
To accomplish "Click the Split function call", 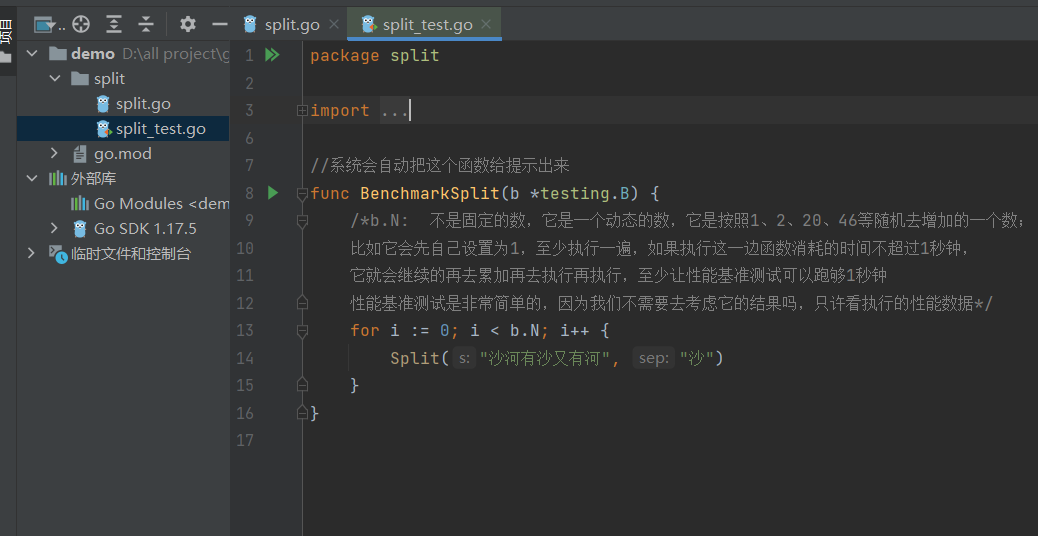I will (414, 359).
